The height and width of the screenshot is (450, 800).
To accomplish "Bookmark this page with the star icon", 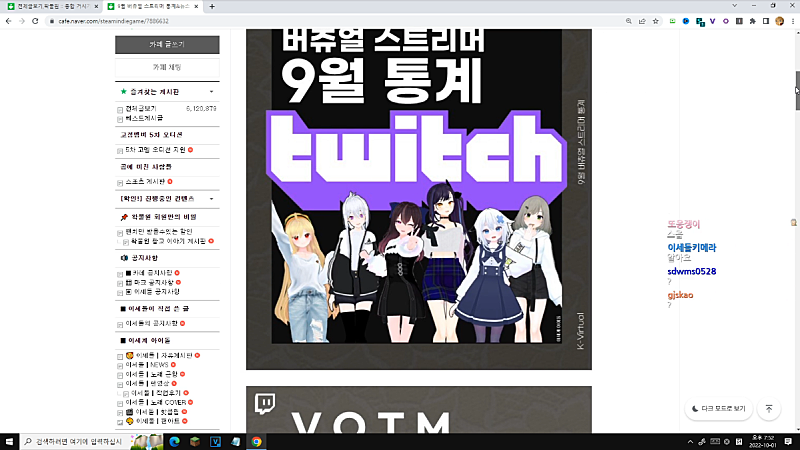I will tap(656, 21).
